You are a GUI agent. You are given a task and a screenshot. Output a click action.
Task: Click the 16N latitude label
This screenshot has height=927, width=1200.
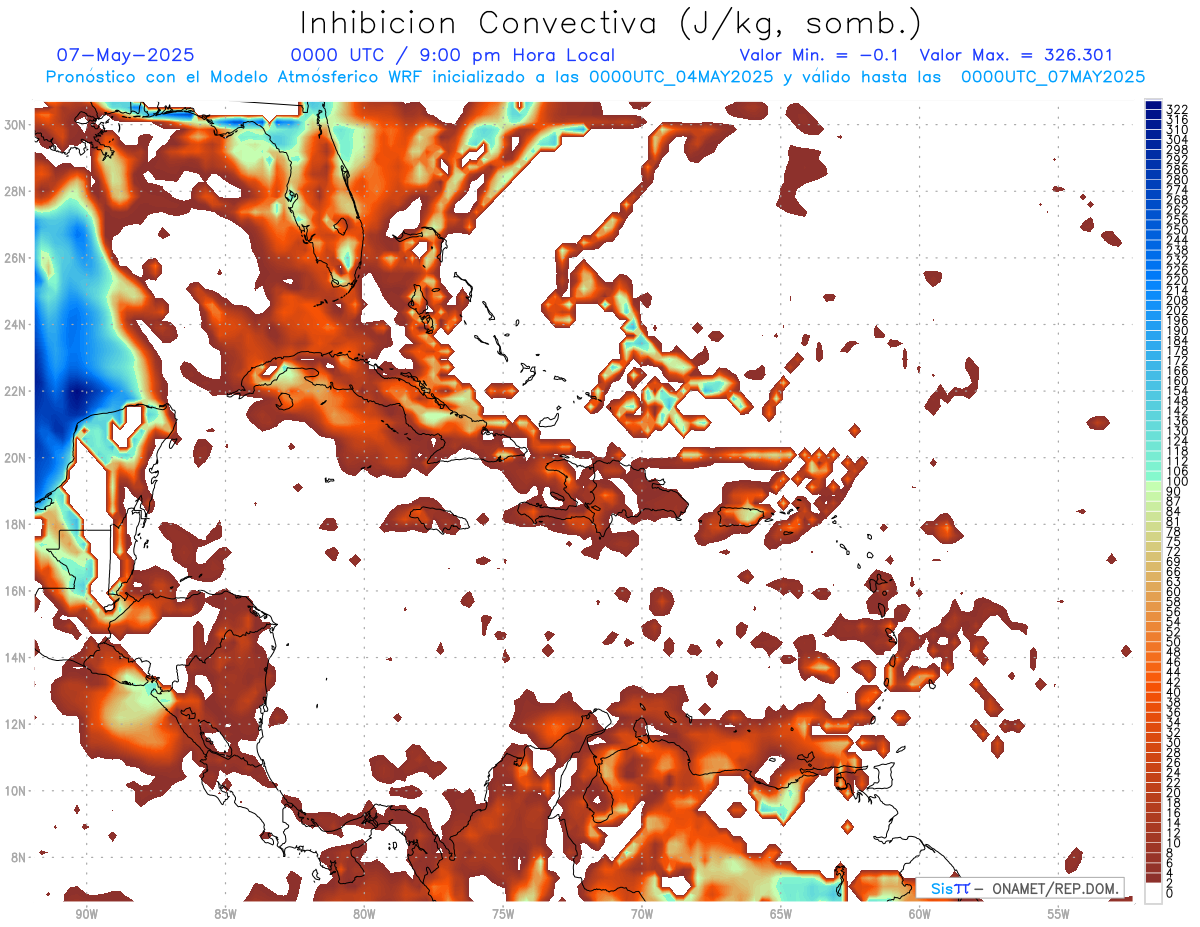coord(16,591)
